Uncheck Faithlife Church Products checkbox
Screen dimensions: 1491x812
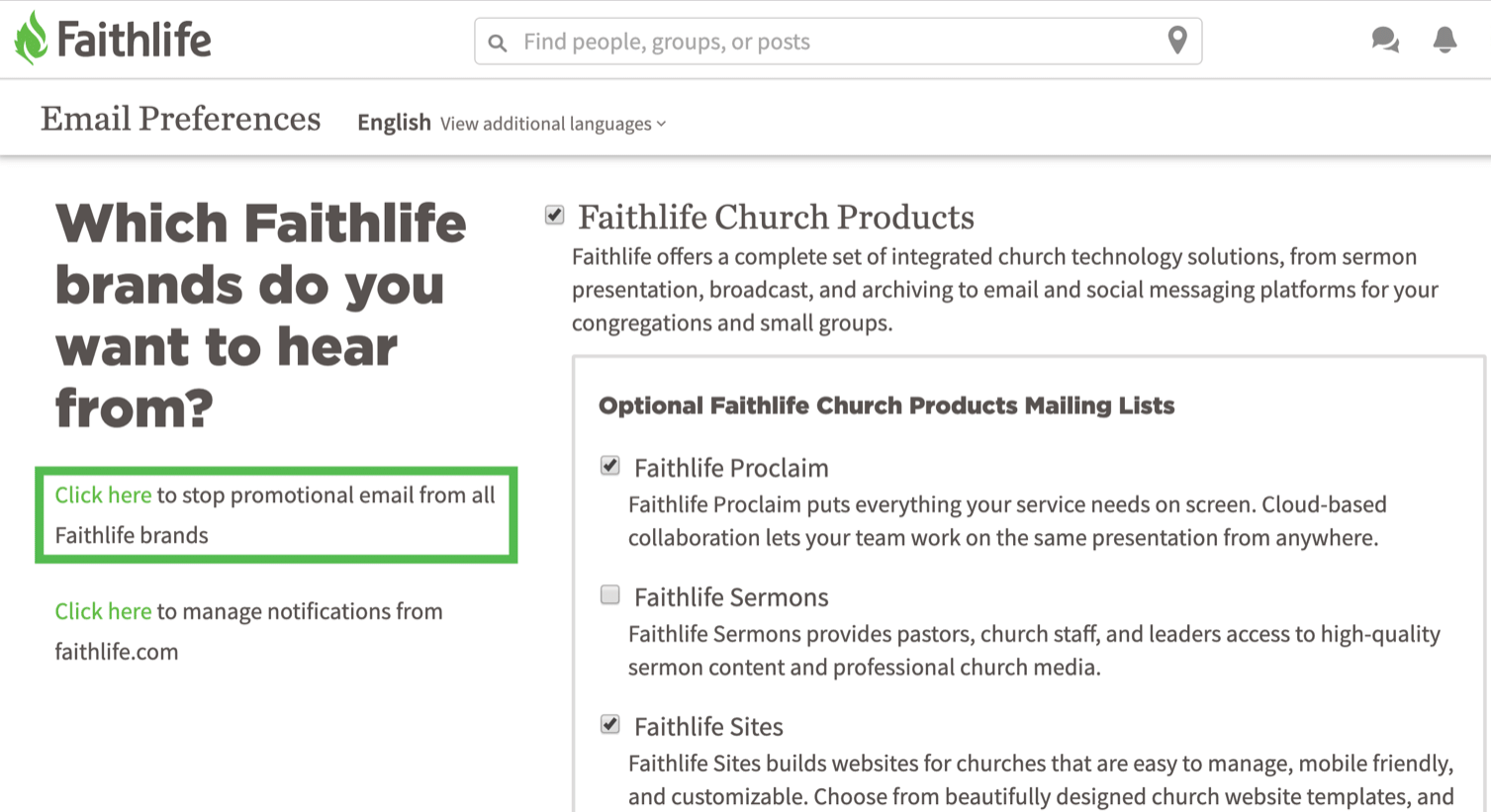554,216
